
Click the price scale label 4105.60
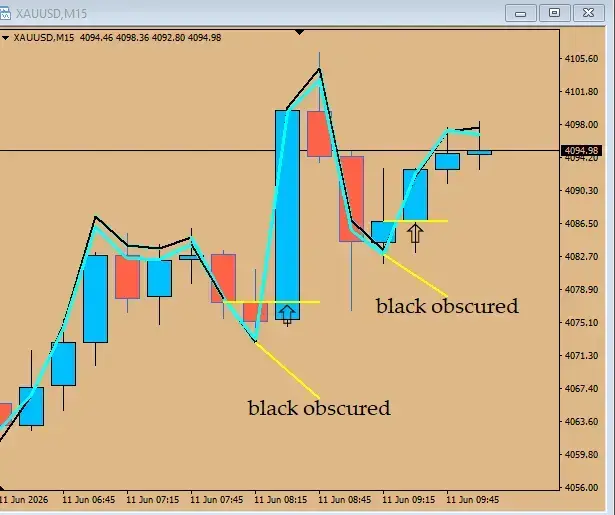pyautogui.click(x=581, y=59)
